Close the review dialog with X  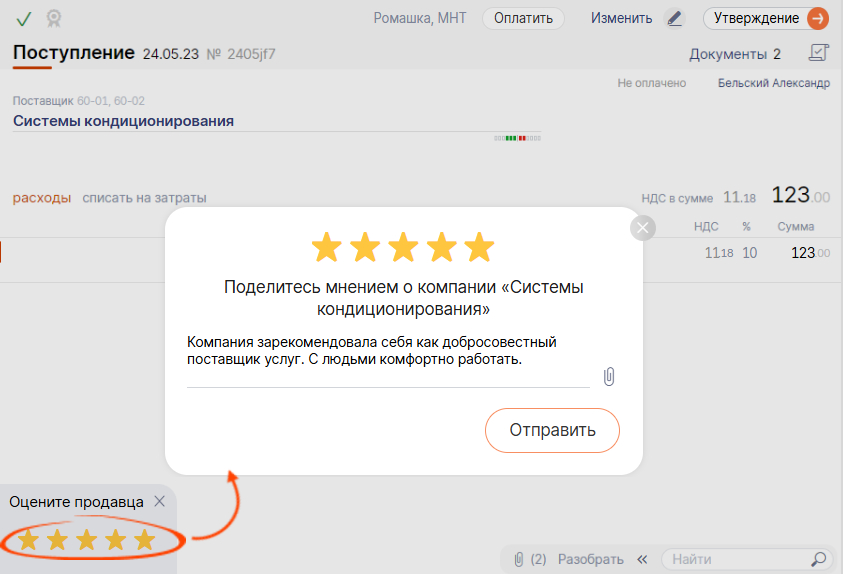pyautogui.click(x=643, y=228)
